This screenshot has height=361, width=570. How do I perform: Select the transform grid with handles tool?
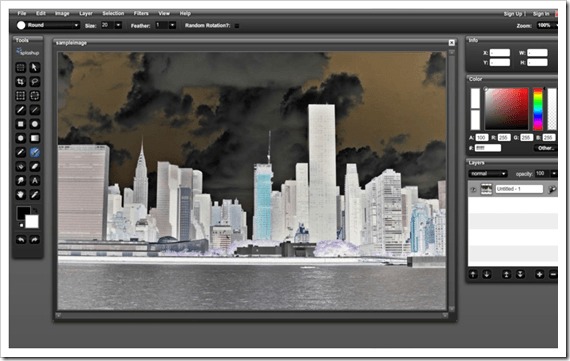click(x=21, y=96)
